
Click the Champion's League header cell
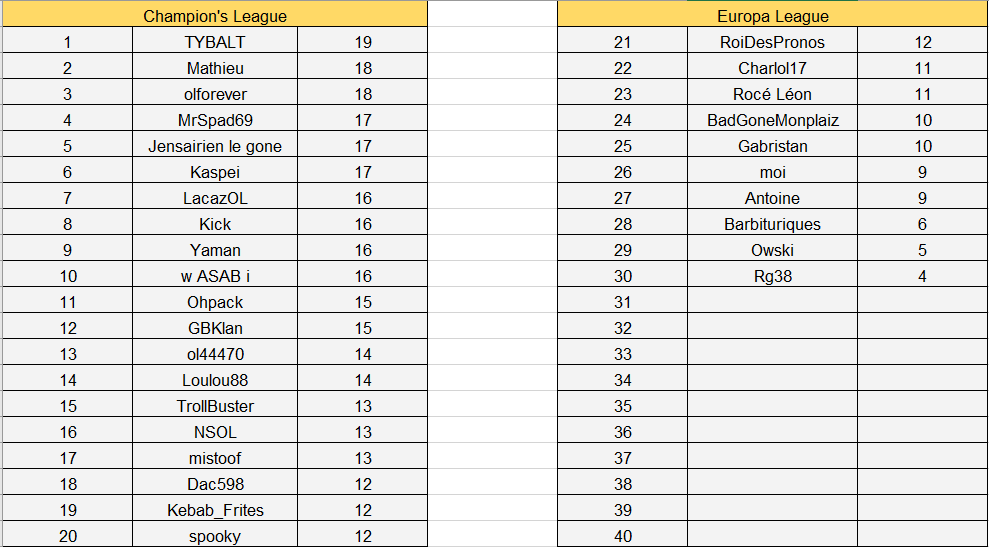pos(215,16)
